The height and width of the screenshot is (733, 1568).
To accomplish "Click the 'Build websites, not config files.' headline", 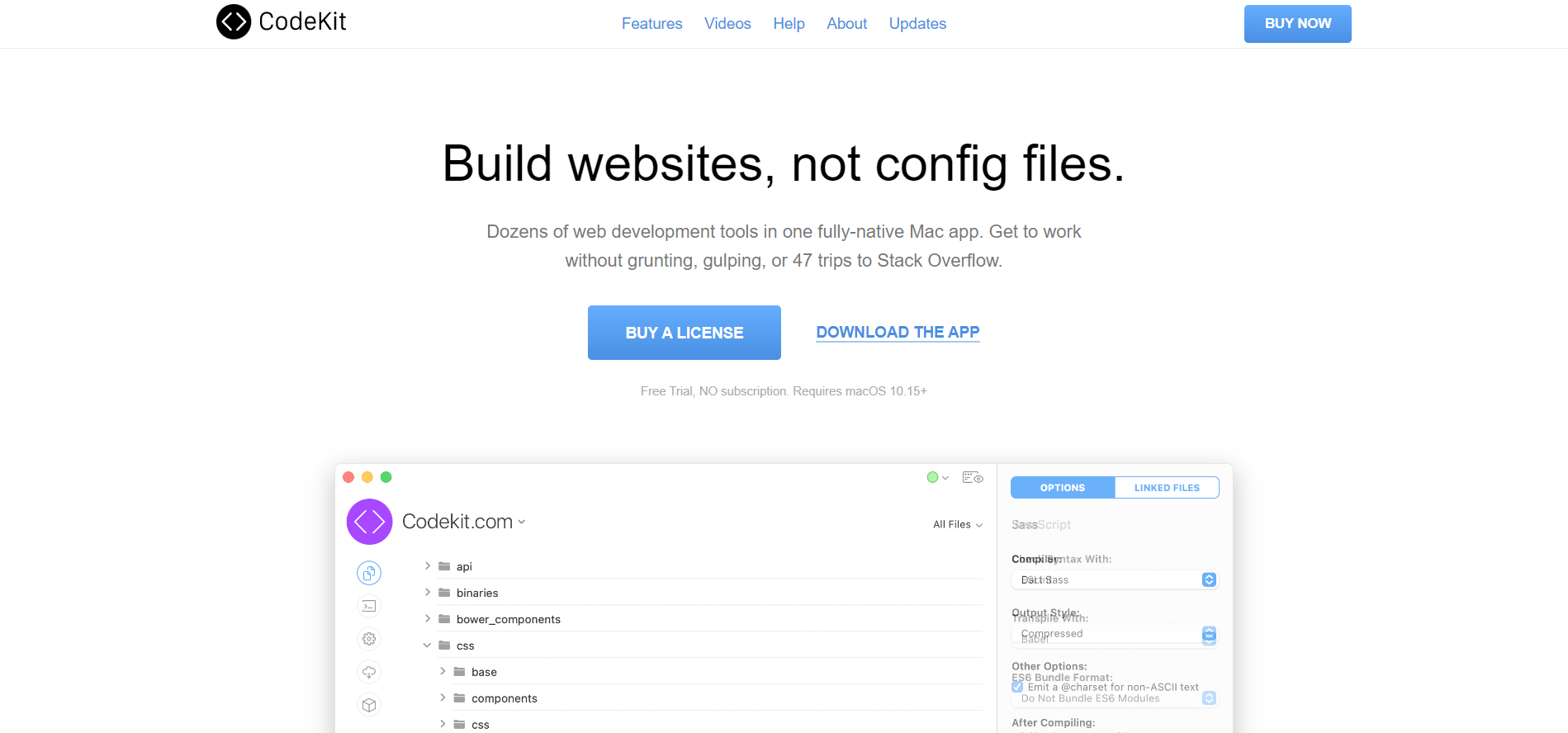I will click(784, 163).
